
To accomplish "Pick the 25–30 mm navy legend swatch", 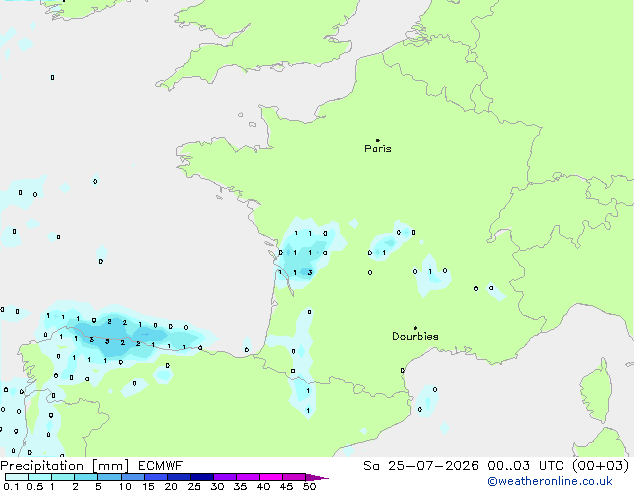I will (201, 477).
